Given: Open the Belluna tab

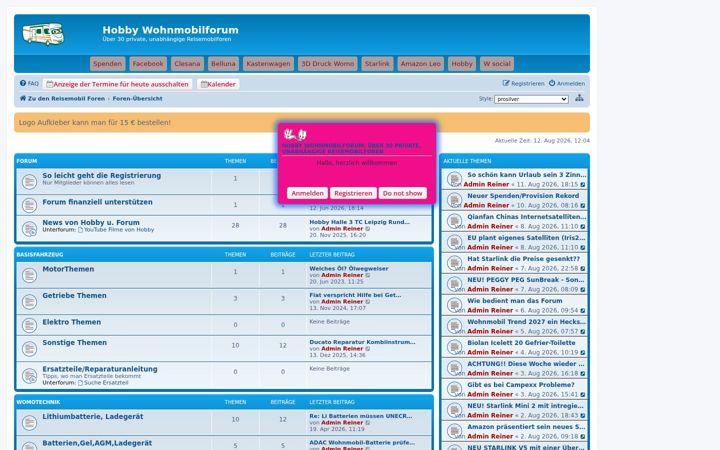Looking at the screenshot, I should 223,64.
